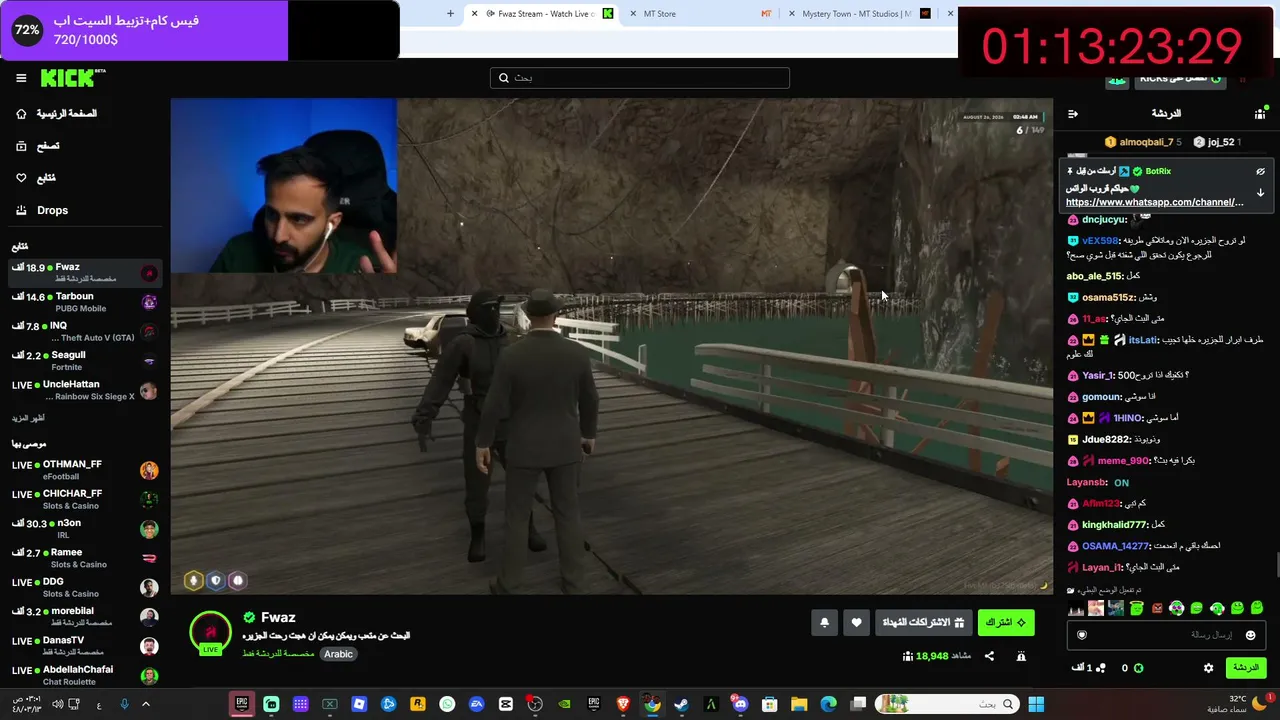Open the pinned WhatsApp channel link
This screenshot has height=720, width=1280.
tap(1155, 202)
